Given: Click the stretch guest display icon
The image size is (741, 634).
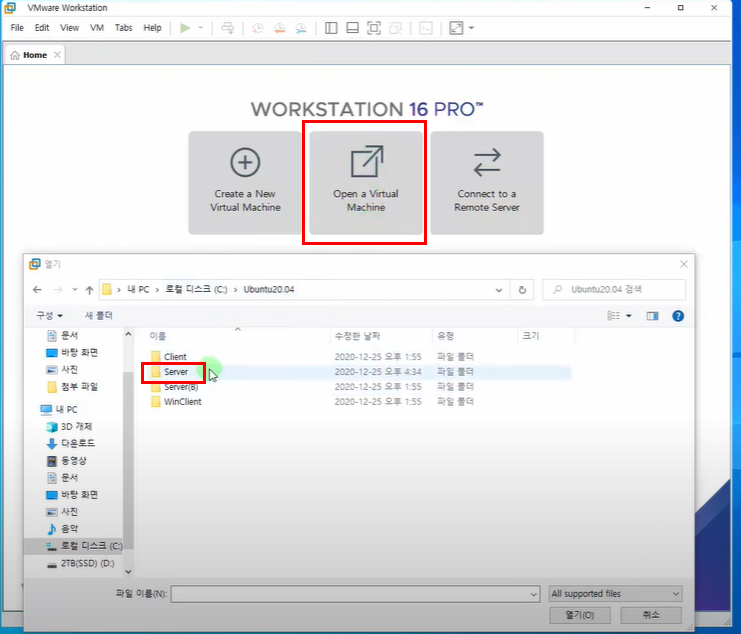Looking at the screenshot, I should 457,28.
